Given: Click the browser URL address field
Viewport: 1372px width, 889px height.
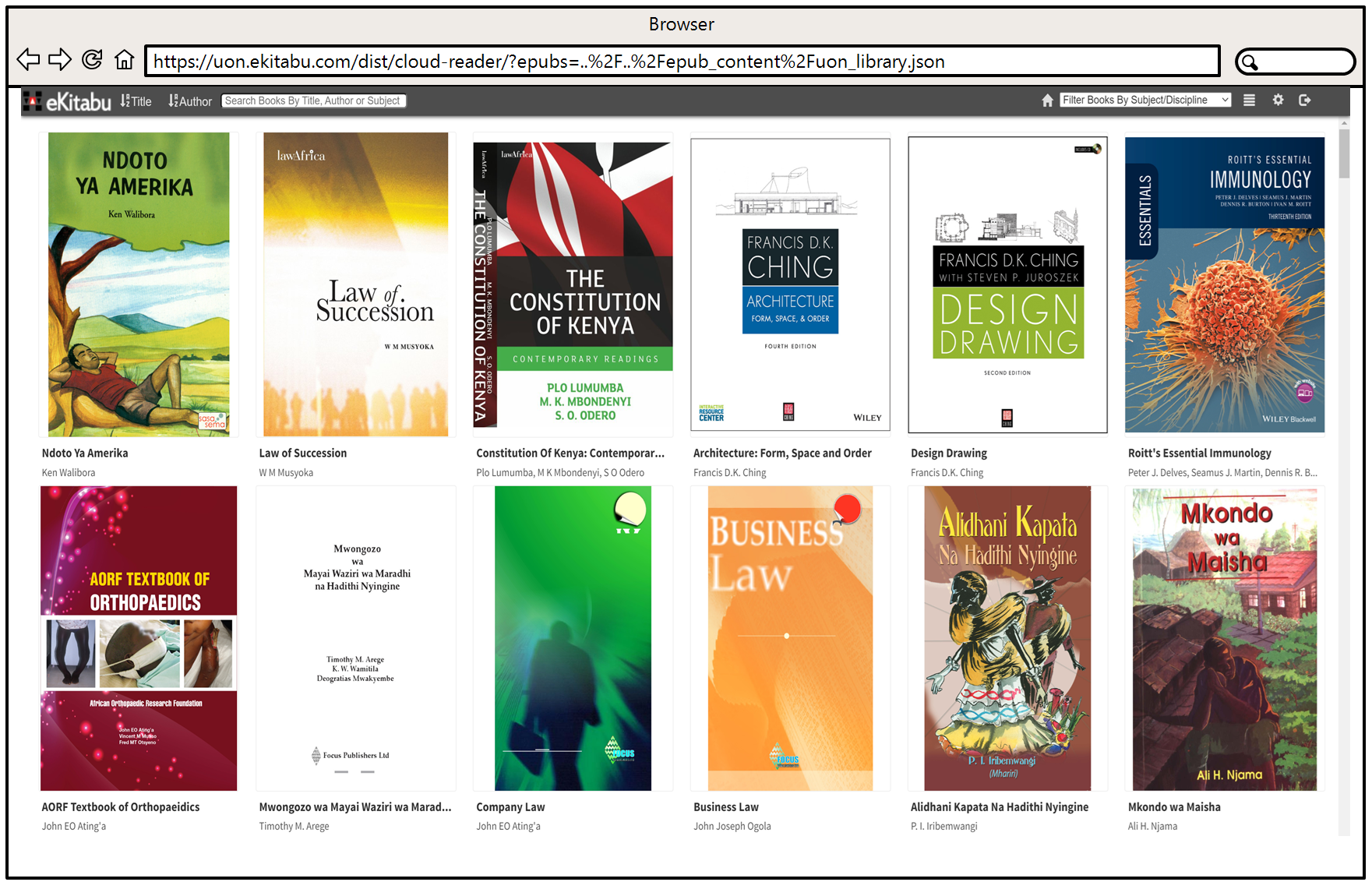Looking at the screenshot, I should click(x=682, y=61).
